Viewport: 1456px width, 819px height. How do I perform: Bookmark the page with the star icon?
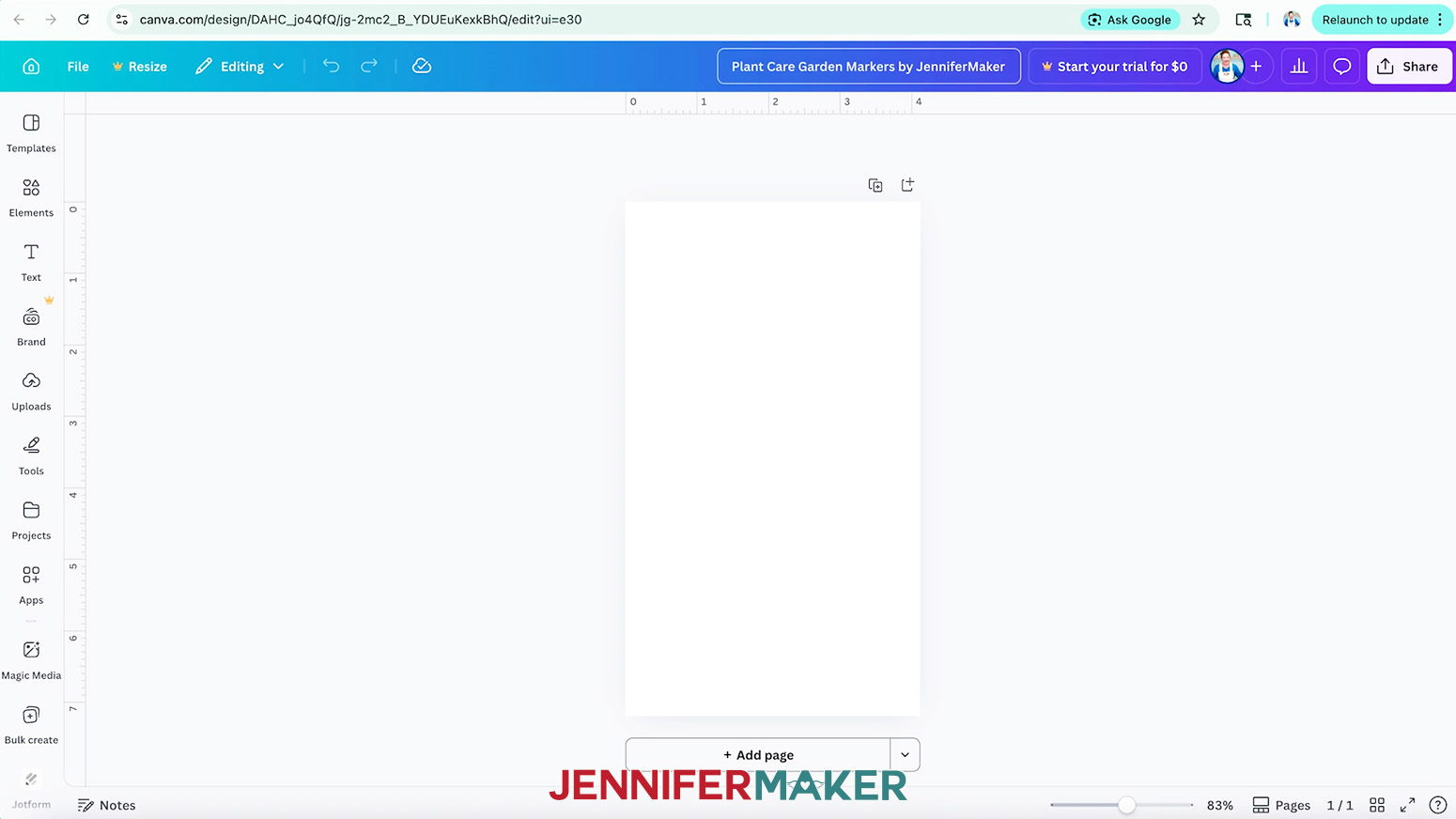click(x=1199, y=20)
